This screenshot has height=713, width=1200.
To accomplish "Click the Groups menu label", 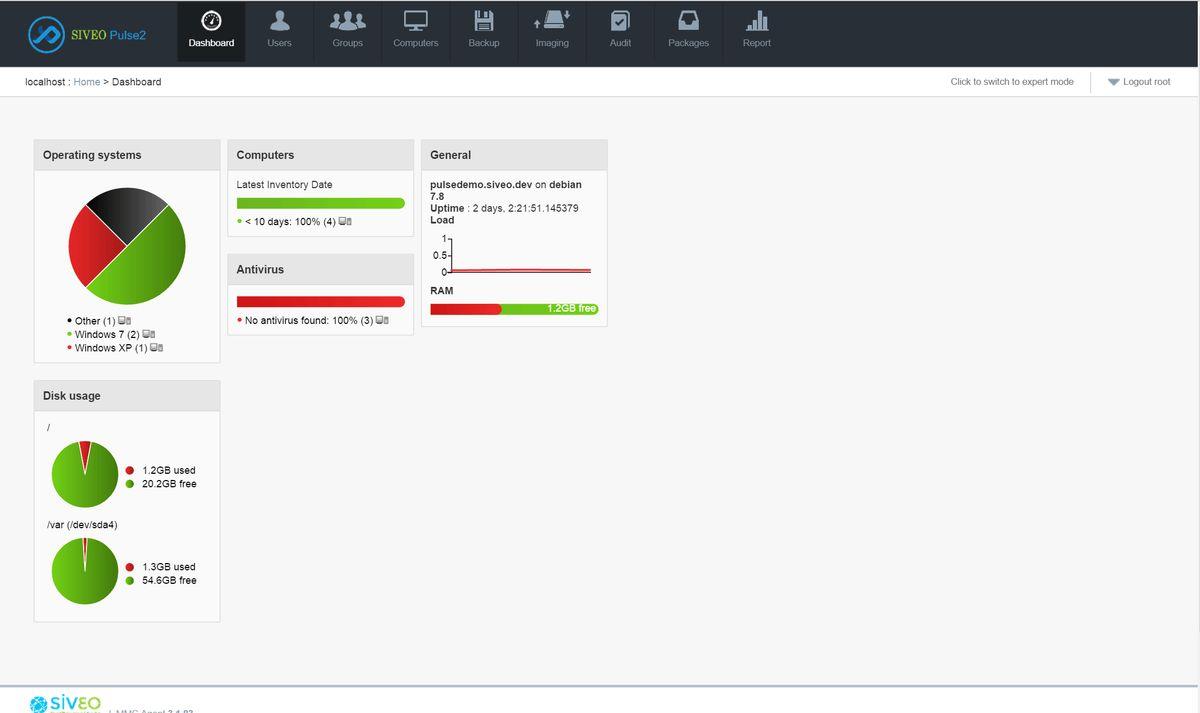I will pyautogui.click(x=348, y=43).
